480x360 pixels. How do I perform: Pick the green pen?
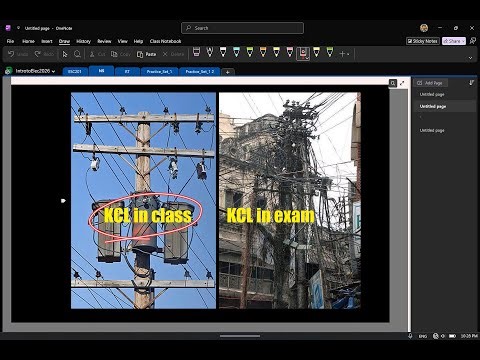click(x=250, y=52)
